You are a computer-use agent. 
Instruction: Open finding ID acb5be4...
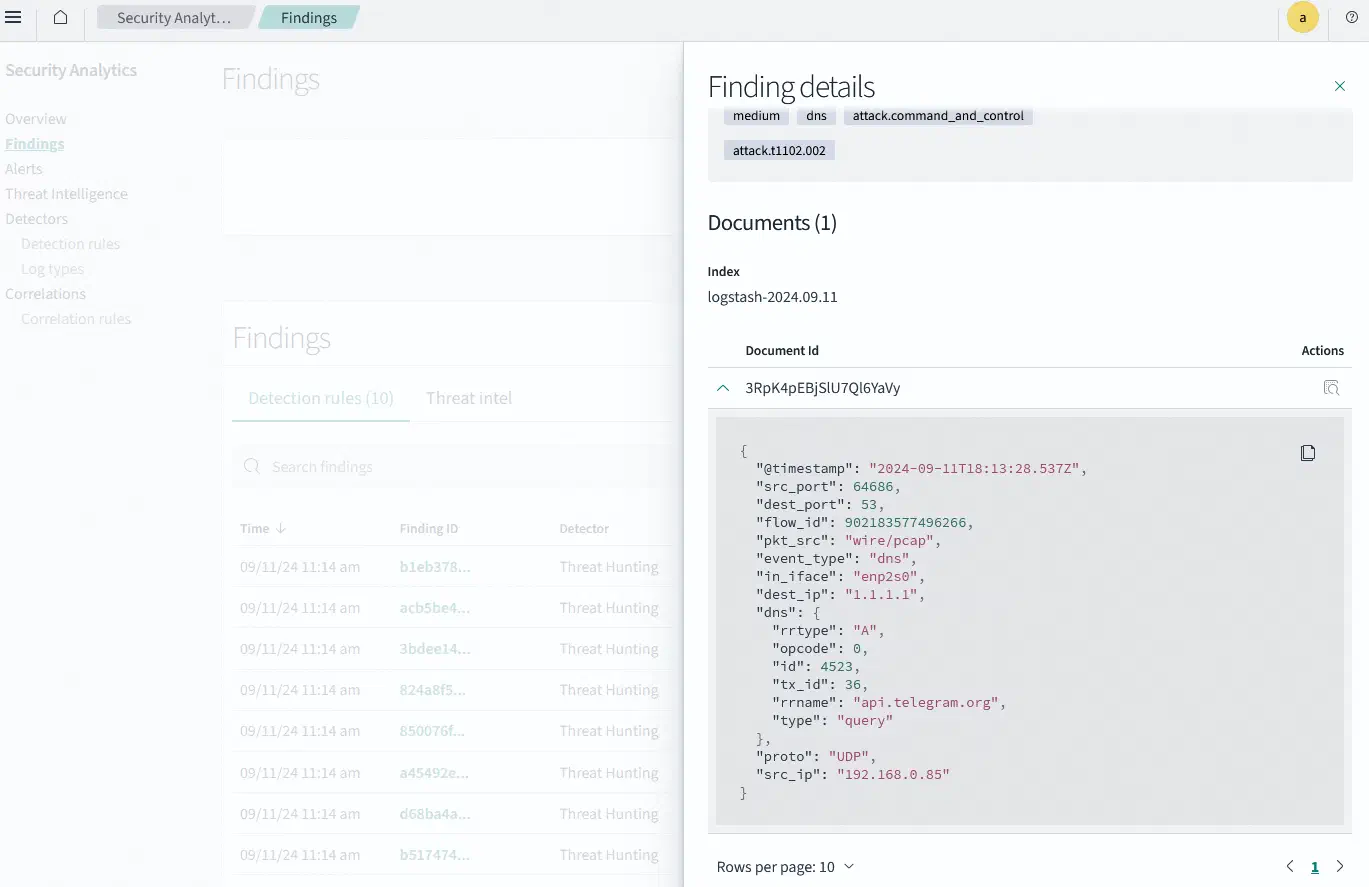(435, 608)
